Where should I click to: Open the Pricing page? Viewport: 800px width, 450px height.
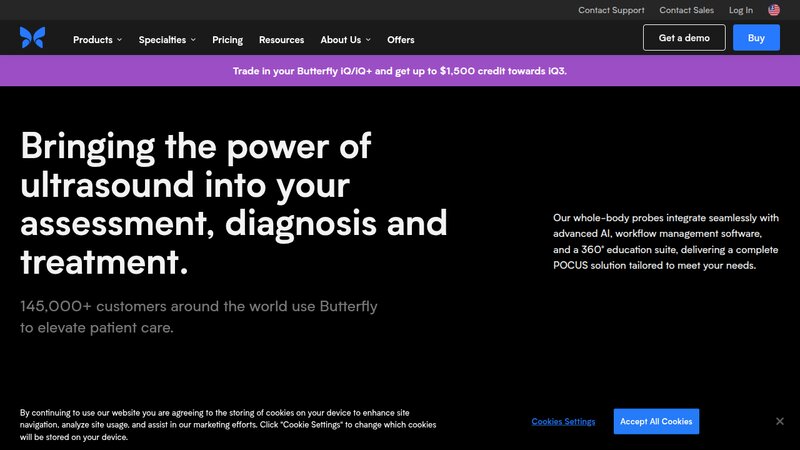(x=228, y=39)
